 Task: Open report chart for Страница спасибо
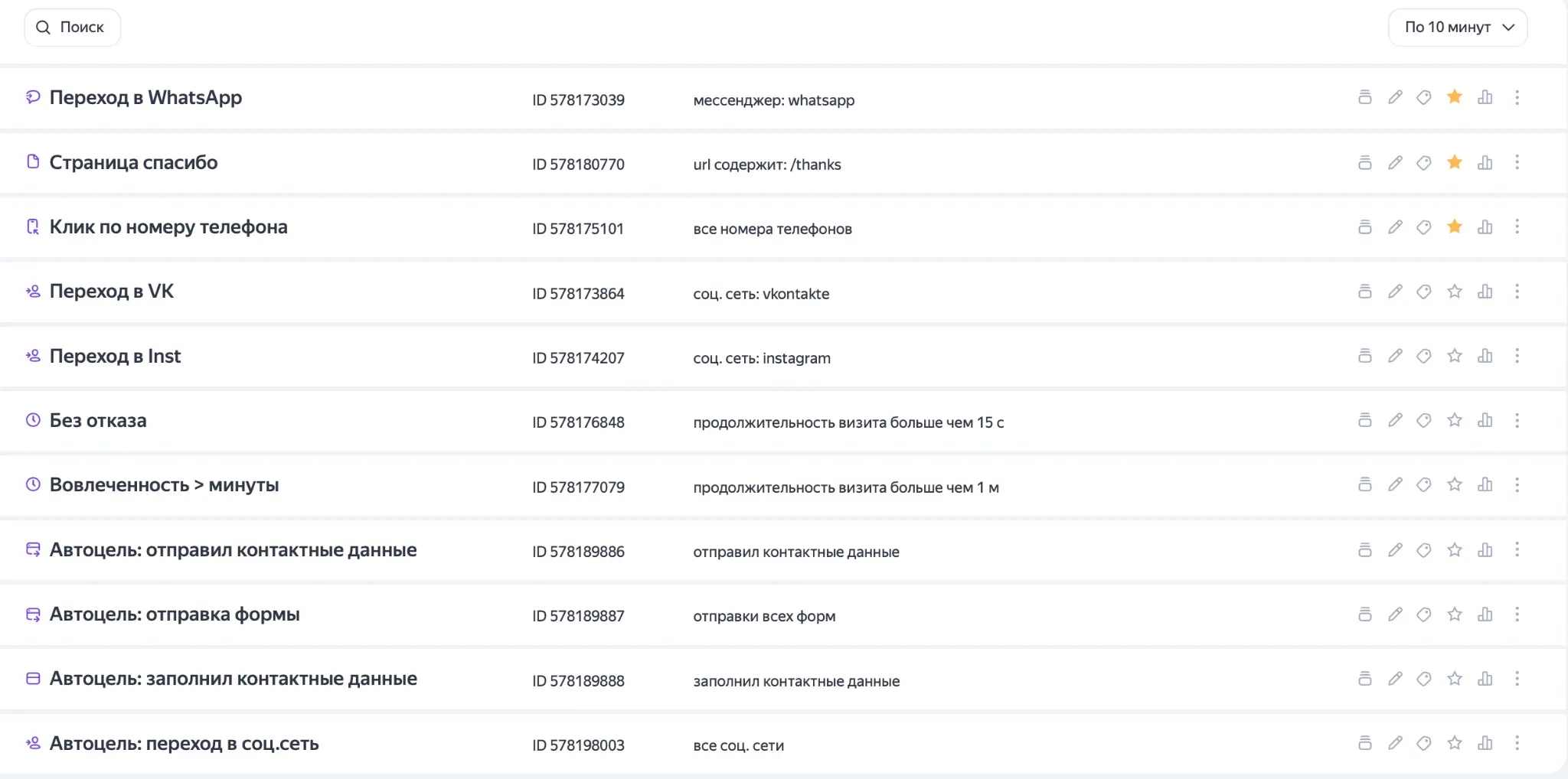pyautogui.click(x=1485, y=162)
